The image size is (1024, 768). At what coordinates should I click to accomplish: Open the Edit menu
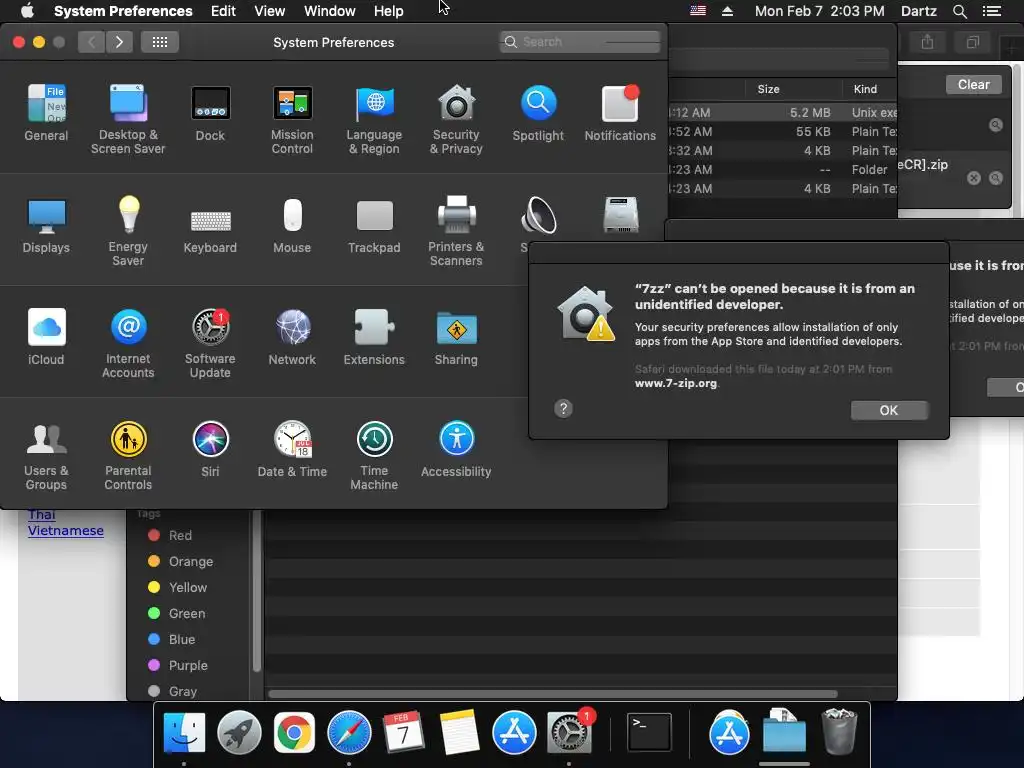223,11
